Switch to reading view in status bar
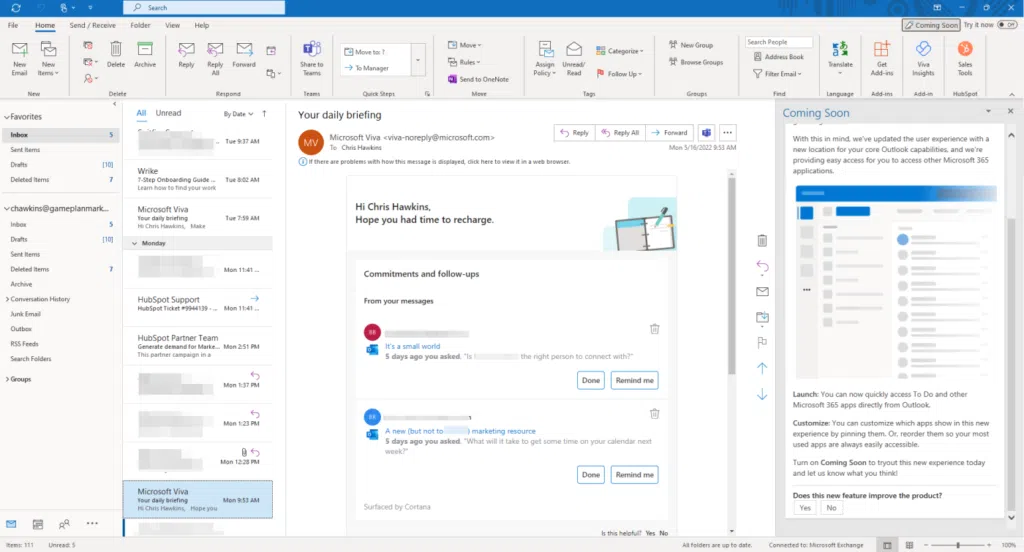This screenshot has height=552, width=1024. click(x=909, y=545)
